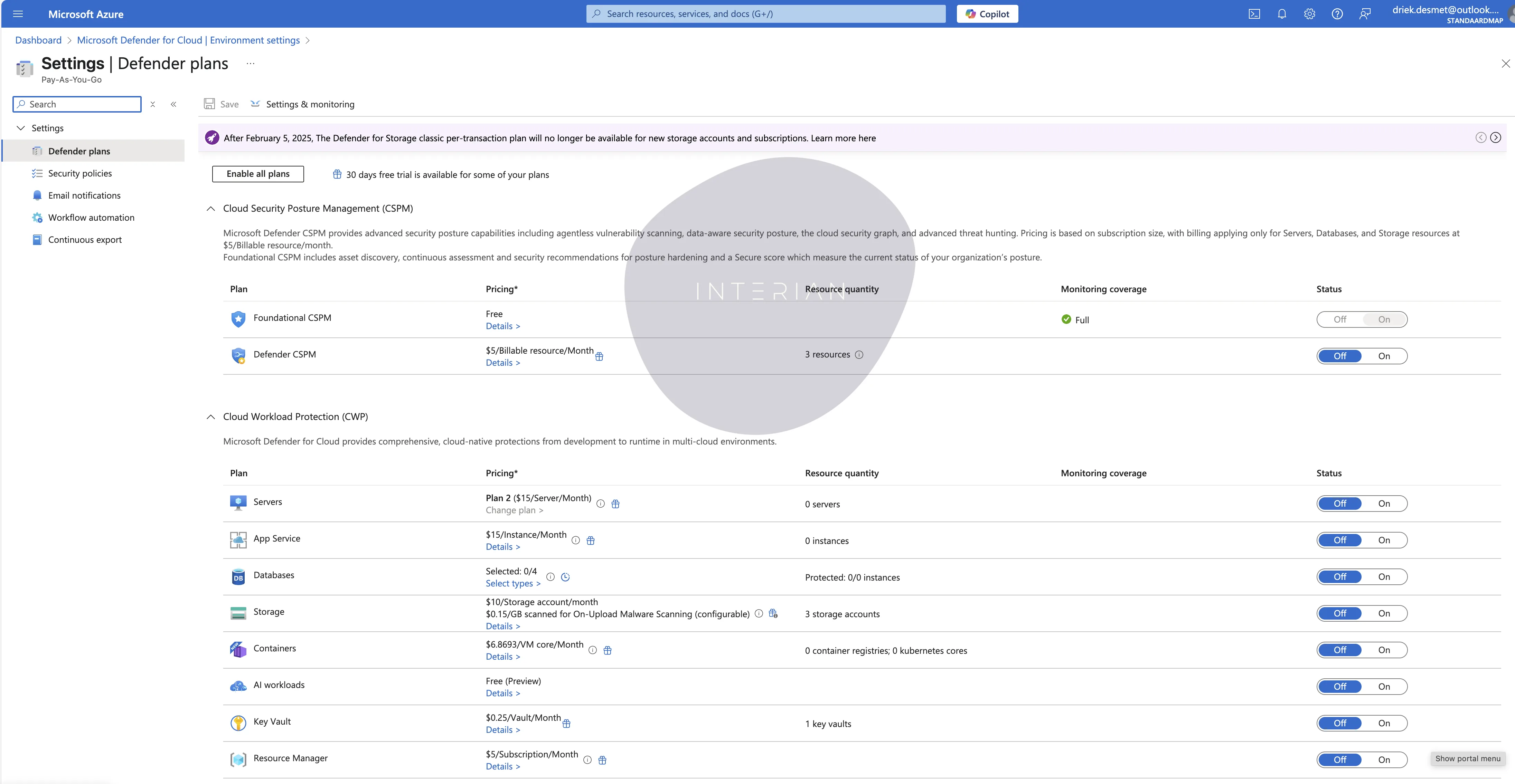This screenshot has height=784, width=1515.
Task: Open portal settings gear icon
Action: pos(1309,14)
